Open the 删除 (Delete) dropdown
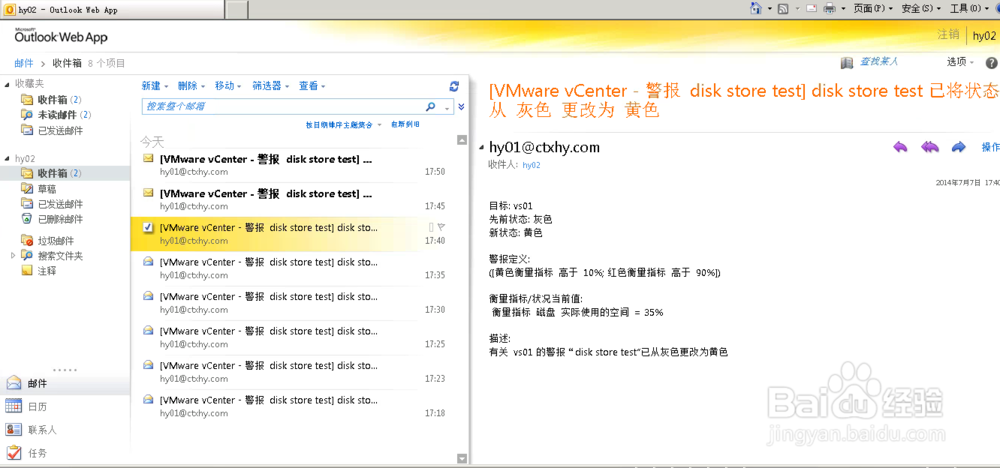Viewport: 1000px width, 468px height. point(192,86)
